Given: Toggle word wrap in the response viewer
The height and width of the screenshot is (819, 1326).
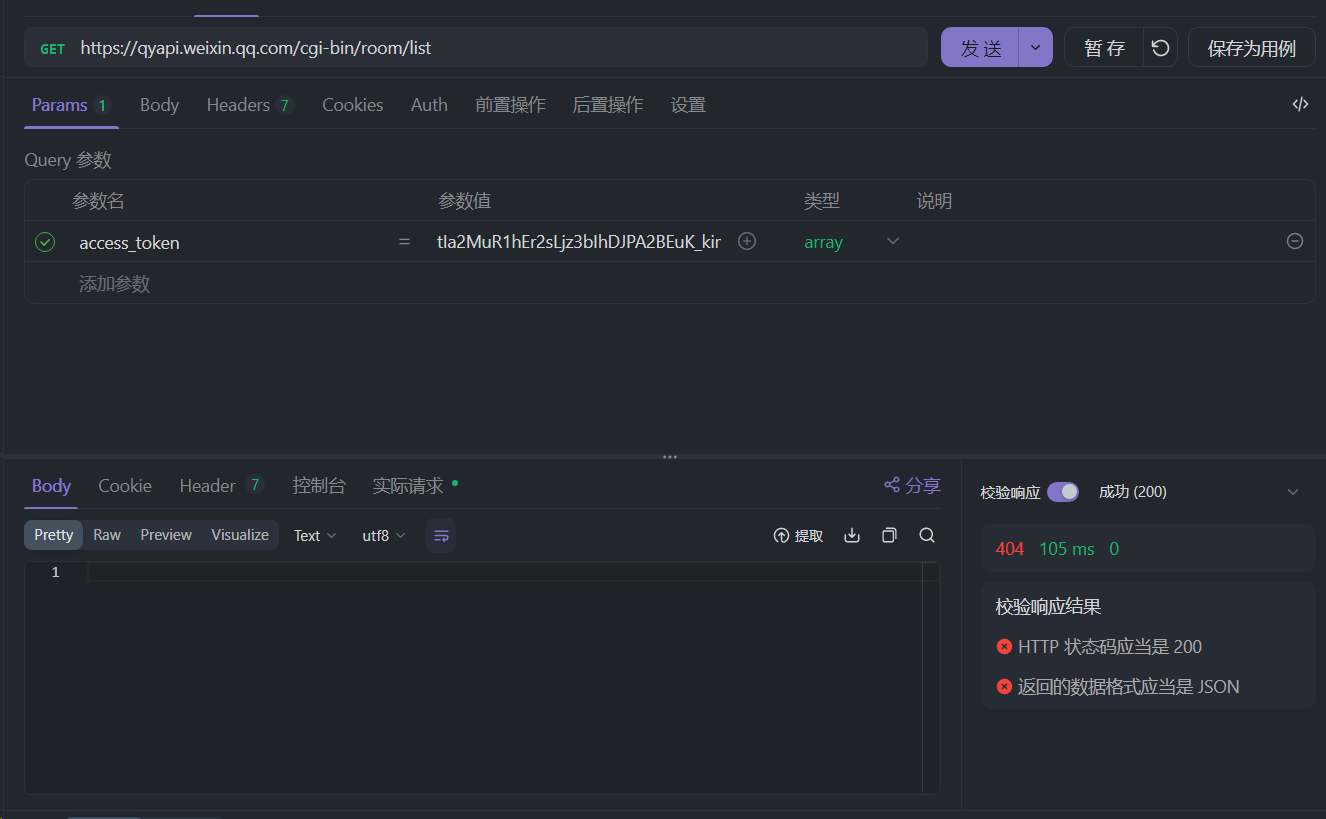Looking at the screenshot, I should (x=441, y=535).
